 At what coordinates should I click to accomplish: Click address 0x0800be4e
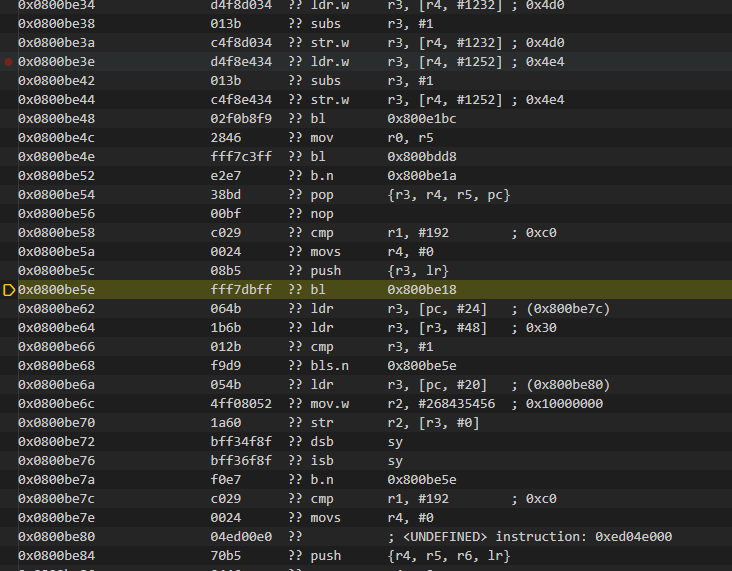(x=56, y=157)
